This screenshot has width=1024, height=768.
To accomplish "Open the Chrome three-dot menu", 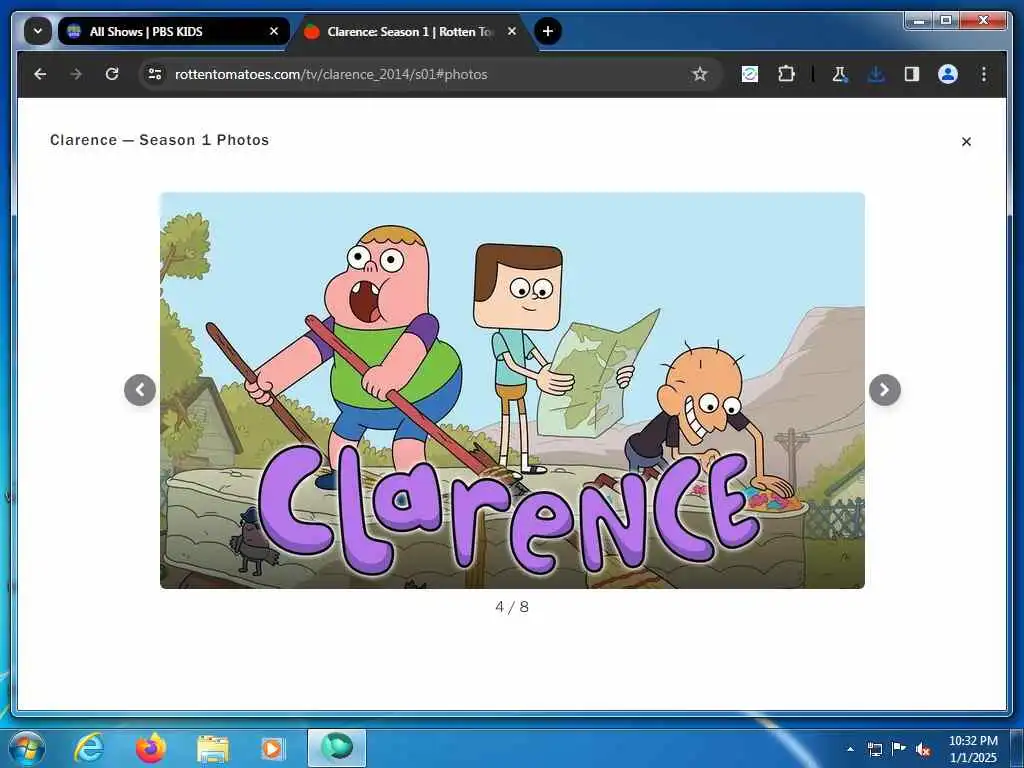I will 984,74.
